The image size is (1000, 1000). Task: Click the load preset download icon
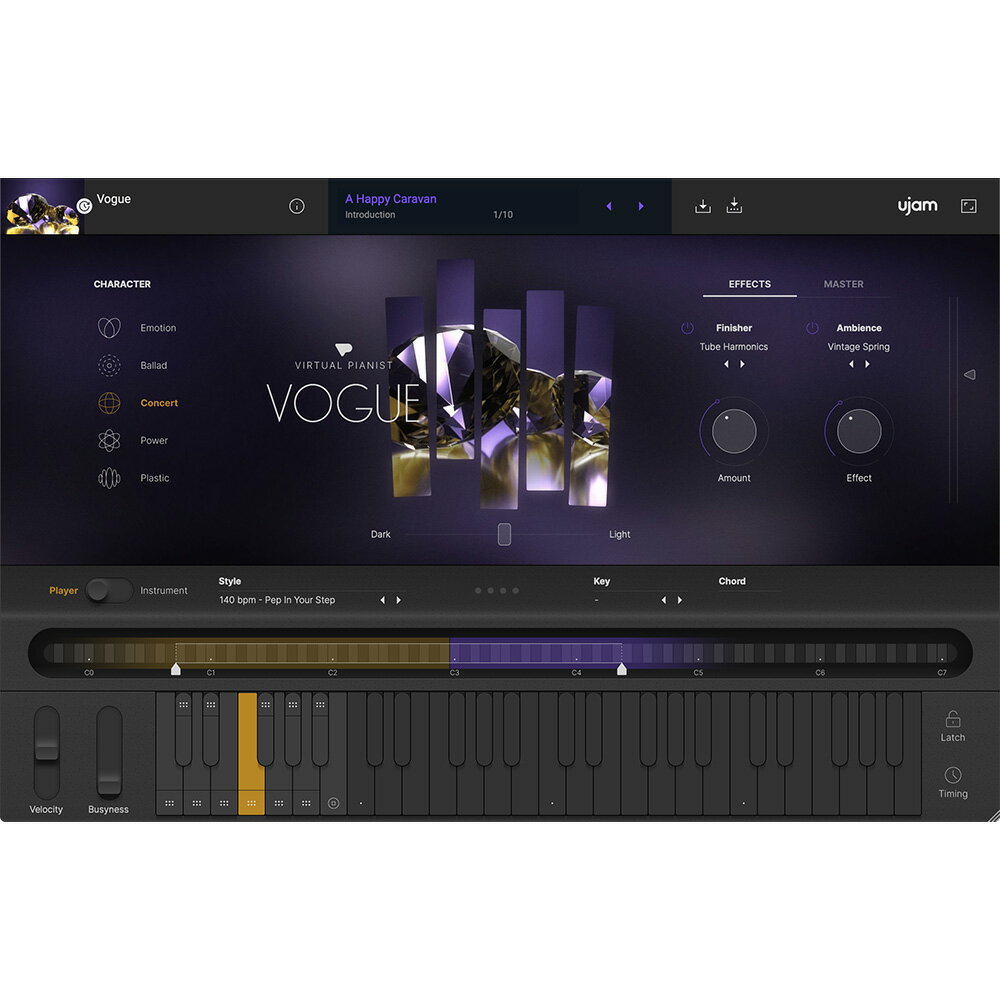703,206
